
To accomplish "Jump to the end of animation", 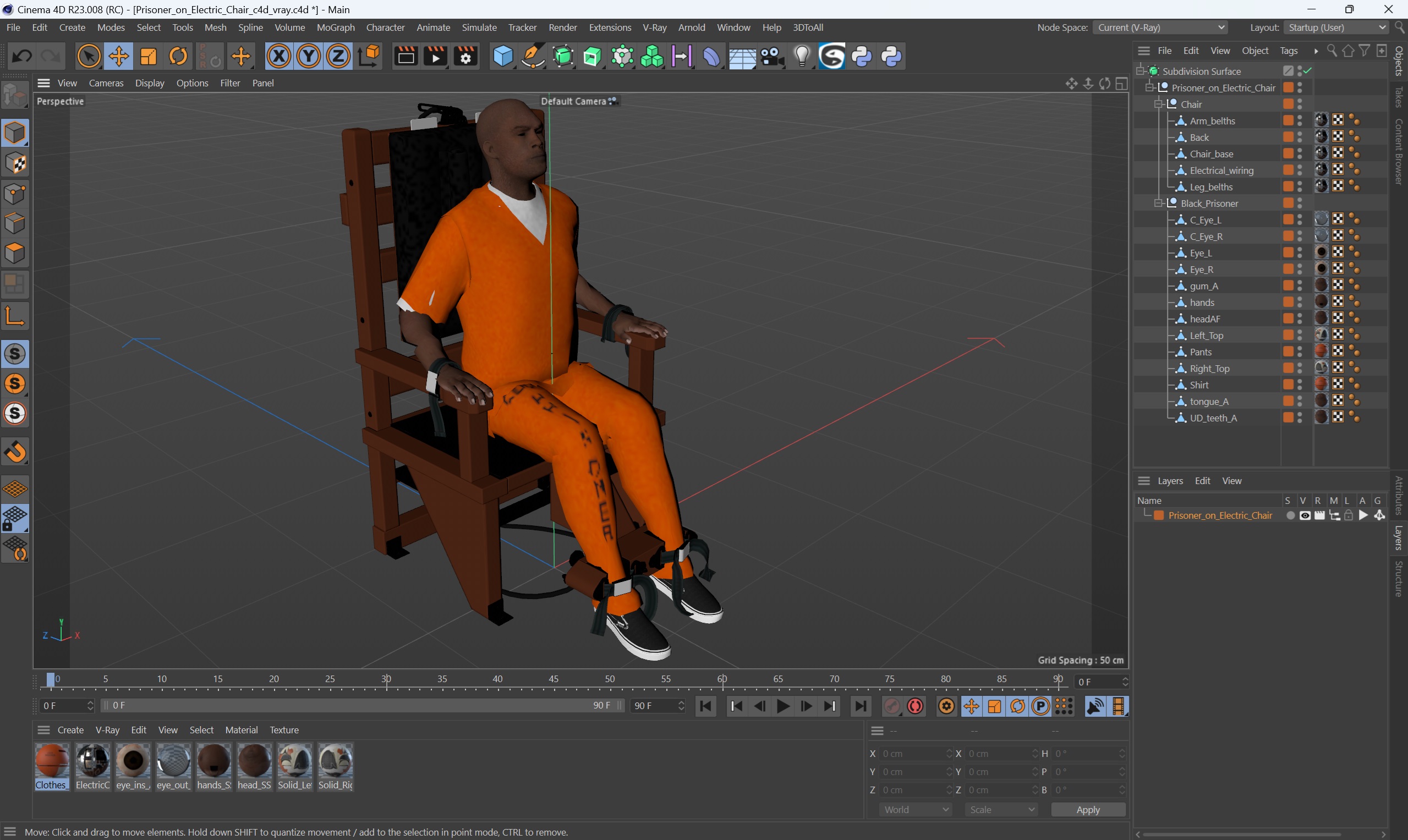I will pos(861,706).
